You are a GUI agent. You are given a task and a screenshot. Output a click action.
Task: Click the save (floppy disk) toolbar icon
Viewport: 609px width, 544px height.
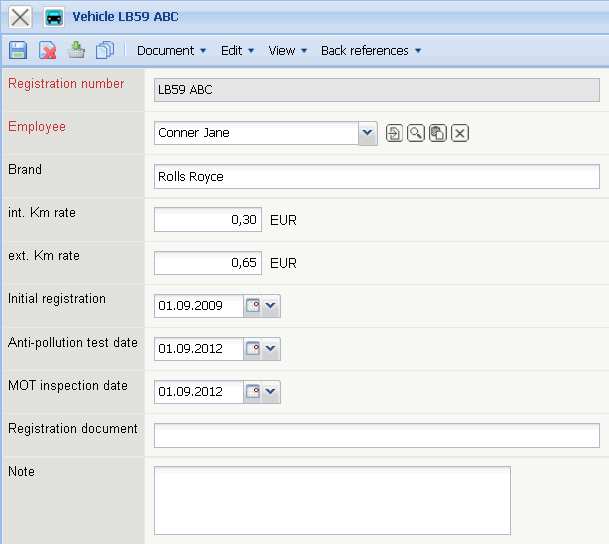point(17,50)
